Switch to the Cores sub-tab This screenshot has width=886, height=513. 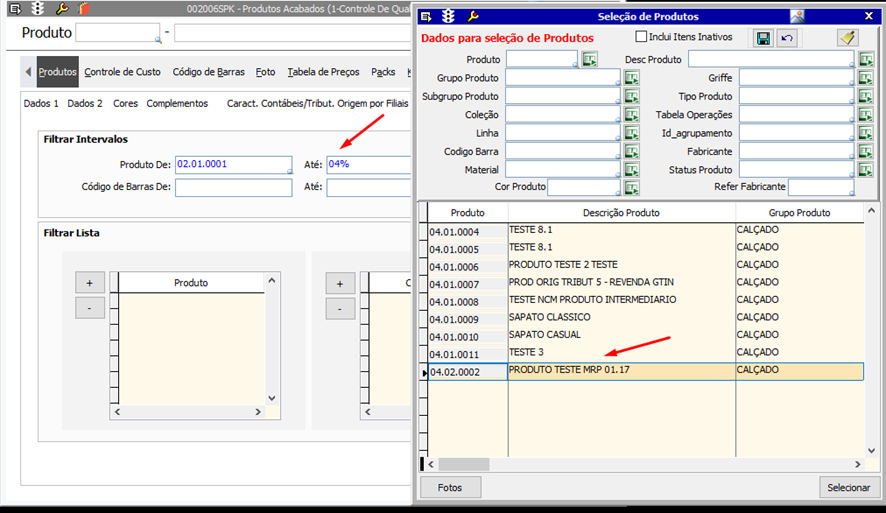pos(125,103)
